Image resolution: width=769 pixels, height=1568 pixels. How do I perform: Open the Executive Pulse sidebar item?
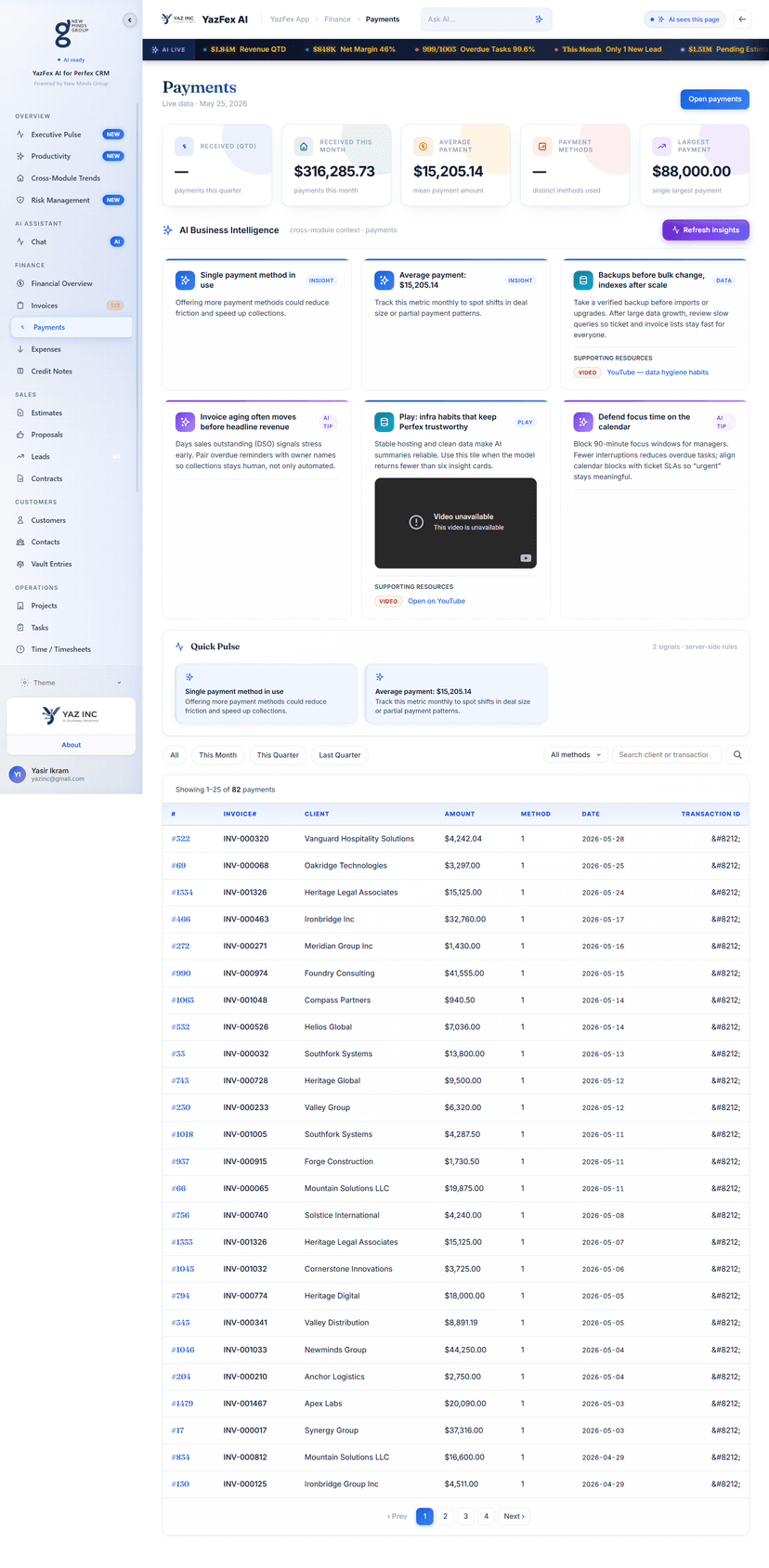click(71, 135)
